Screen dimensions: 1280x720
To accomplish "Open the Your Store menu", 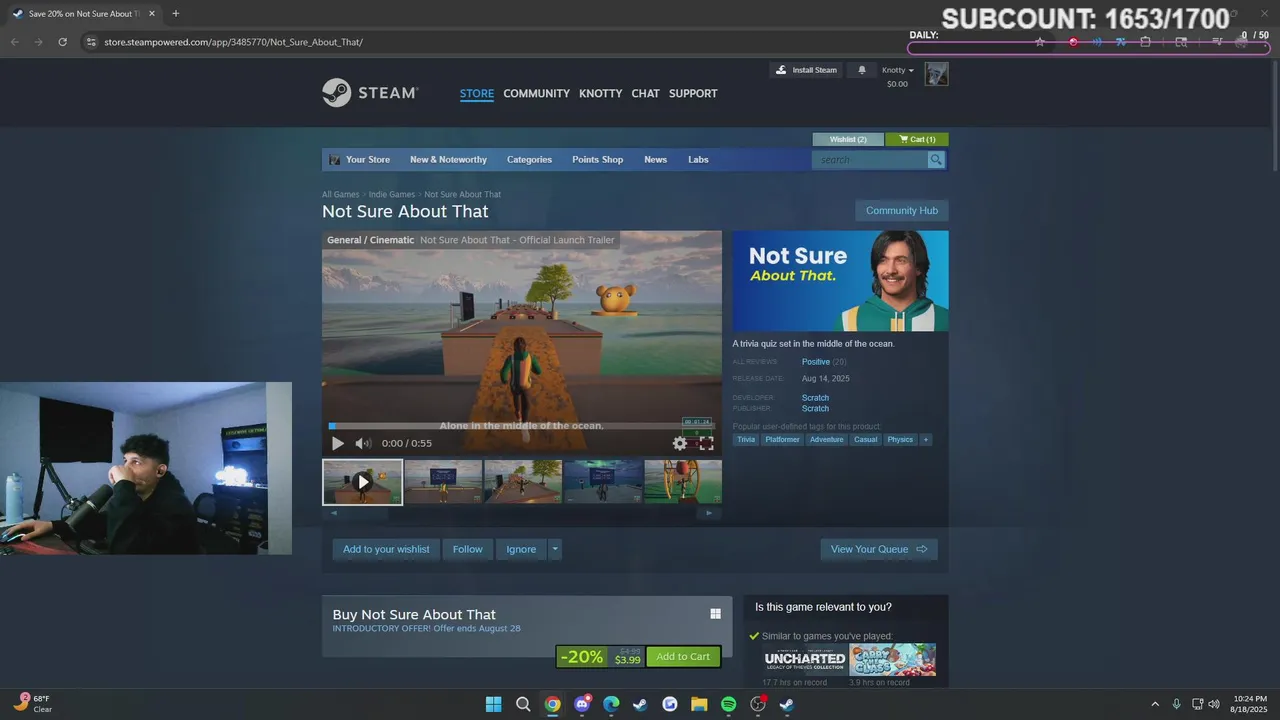I will (360, 160).
